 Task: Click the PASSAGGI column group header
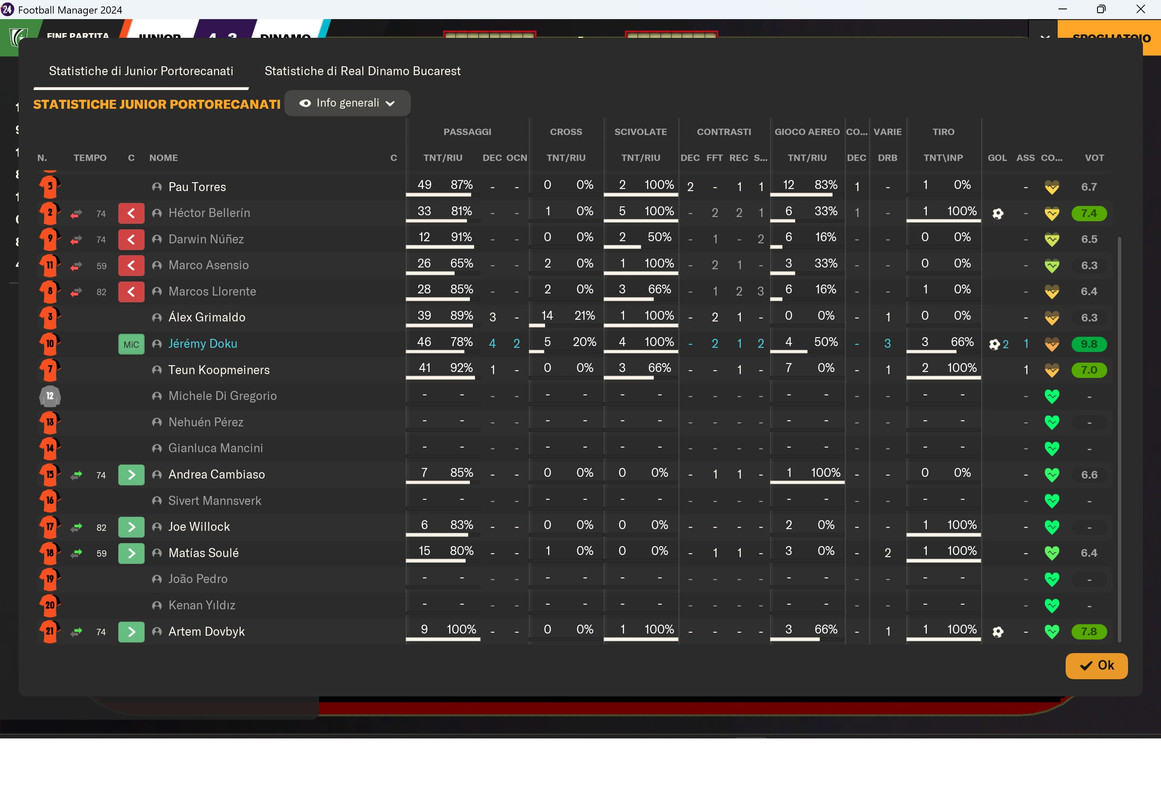point(467,132)
